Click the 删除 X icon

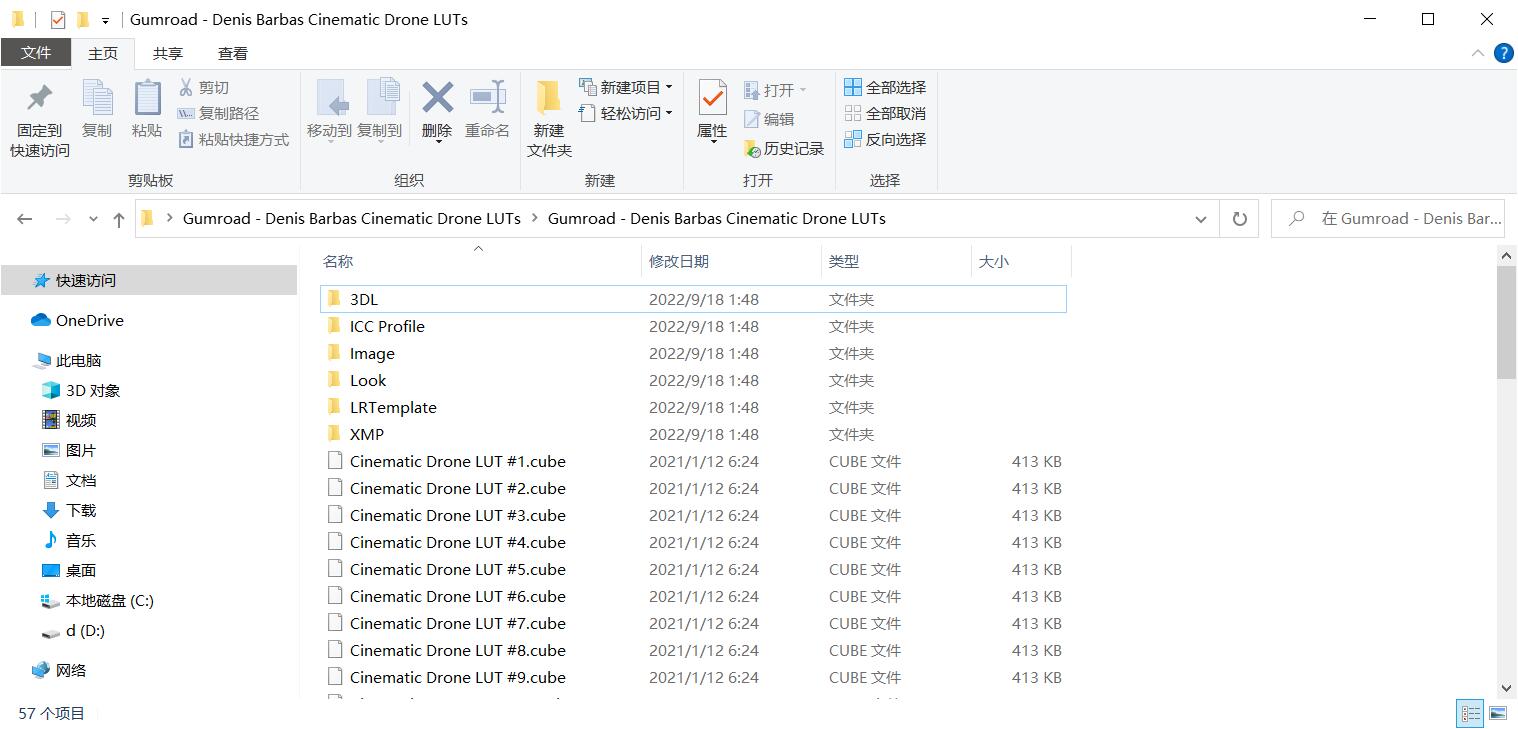click(437, 98)
